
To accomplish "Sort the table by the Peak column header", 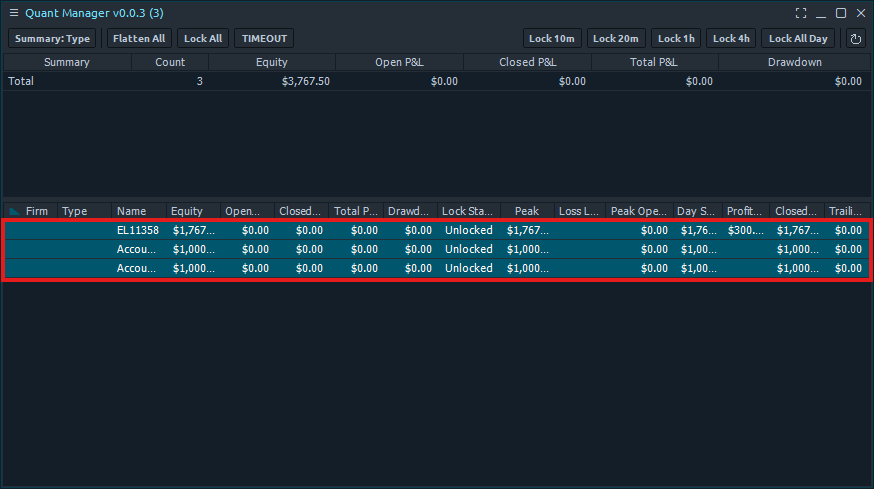I will 527,211.
